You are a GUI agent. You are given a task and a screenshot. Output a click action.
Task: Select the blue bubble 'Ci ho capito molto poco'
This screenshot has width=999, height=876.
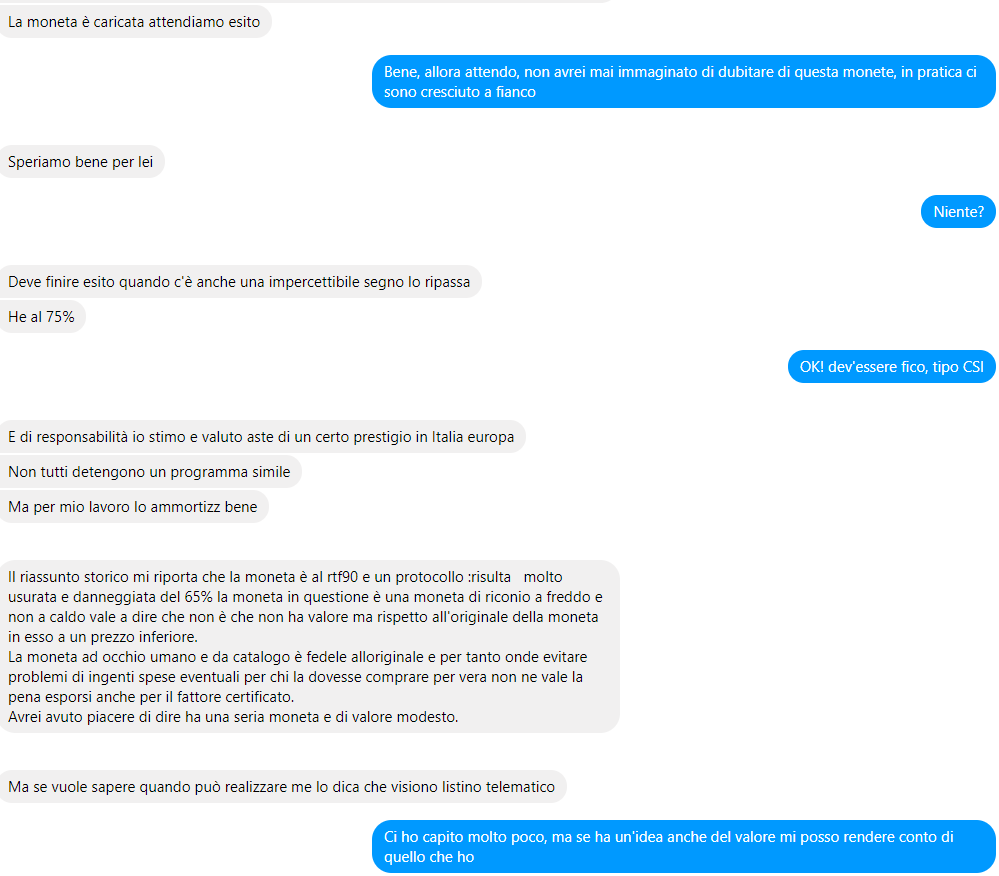[x=684, y=847]
